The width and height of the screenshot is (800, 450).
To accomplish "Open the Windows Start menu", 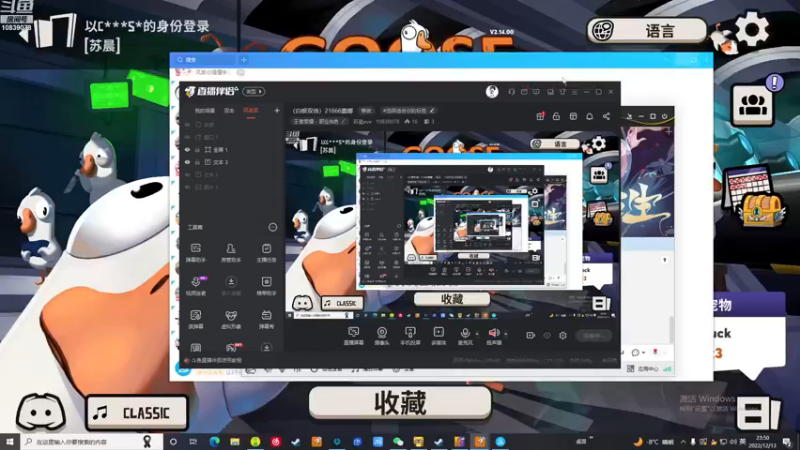I will (10, 441).
